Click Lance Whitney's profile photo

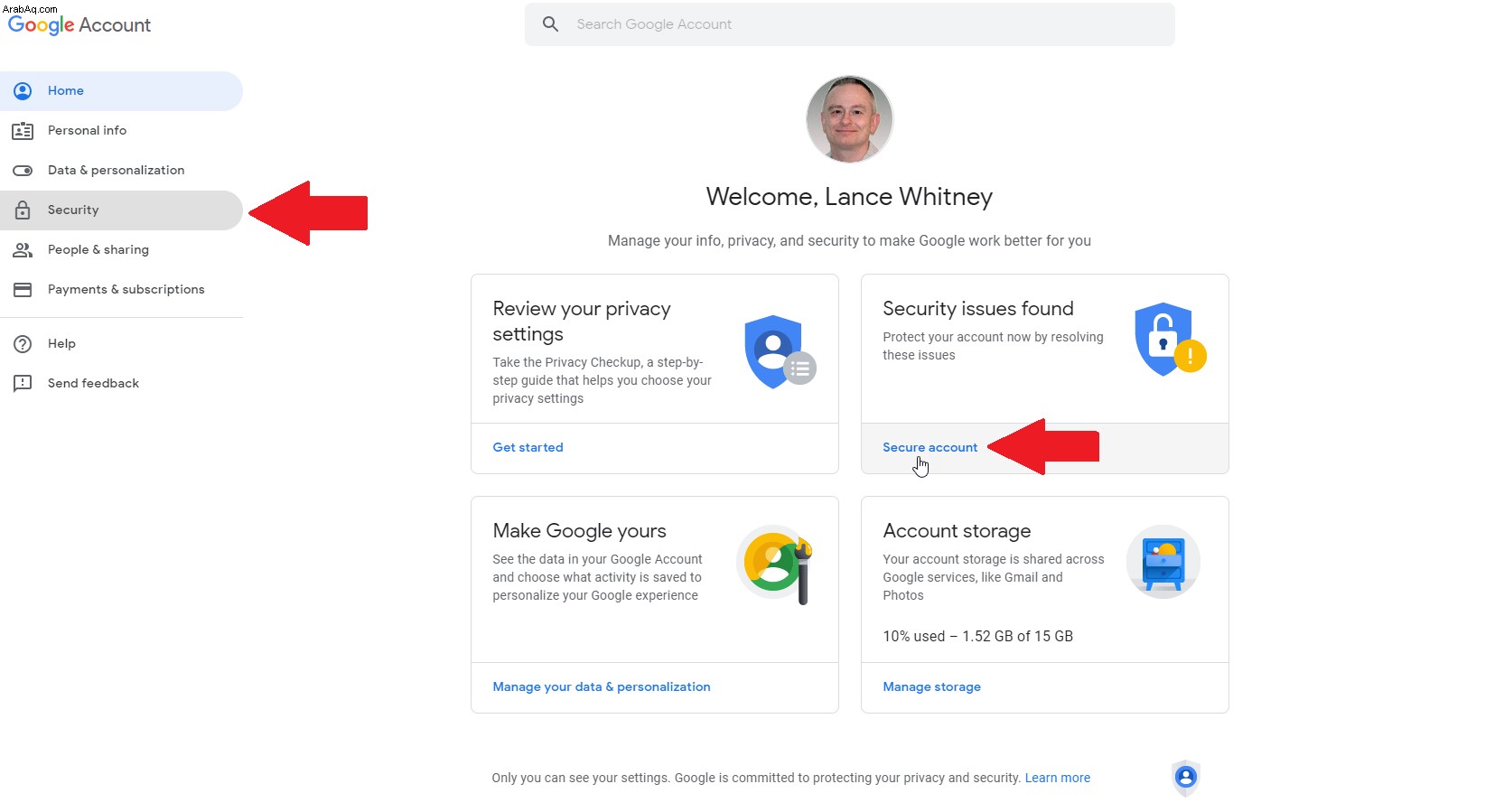(x=849, y=119)
